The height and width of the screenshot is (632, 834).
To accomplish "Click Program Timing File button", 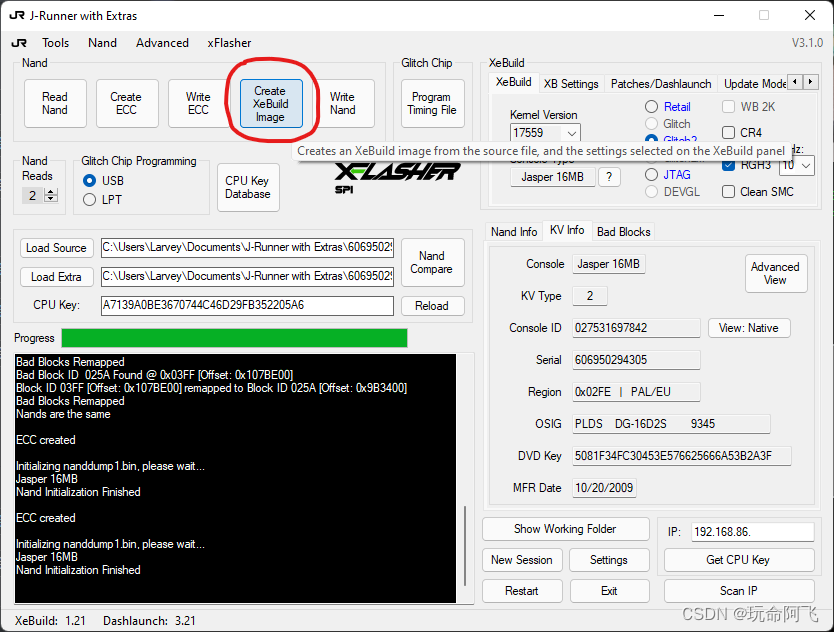I will click(432, 103).
